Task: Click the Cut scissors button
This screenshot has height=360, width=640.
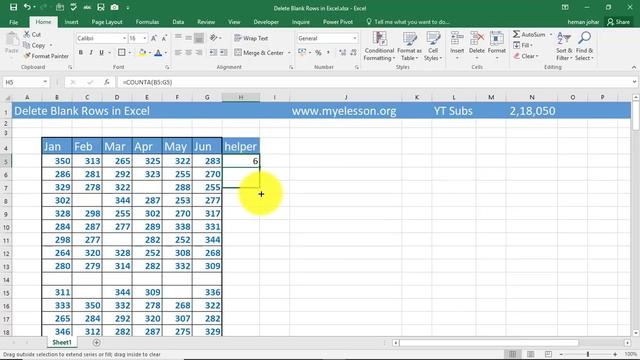Action: tap(32, 34)
